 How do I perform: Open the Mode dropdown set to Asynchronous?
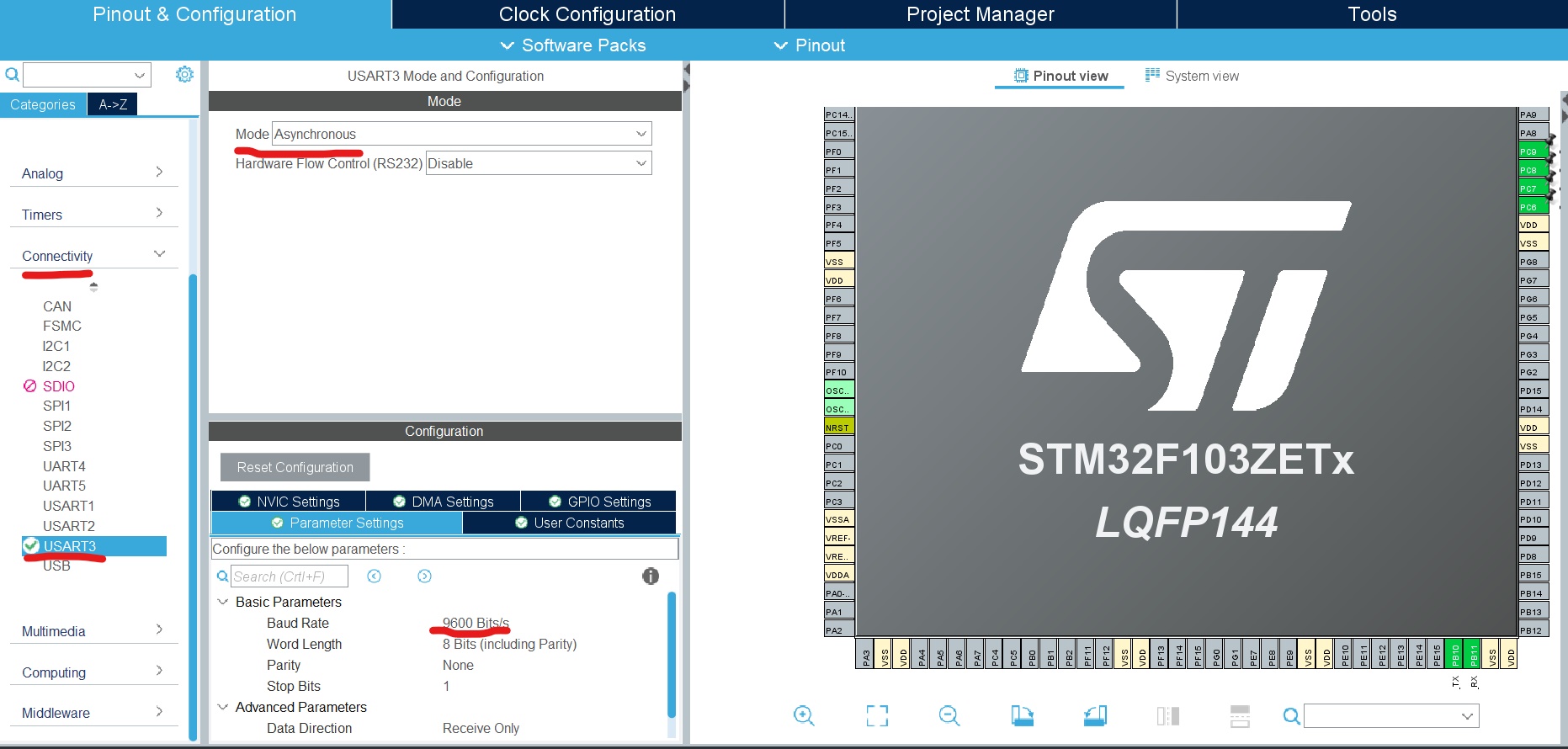(x=462, y=134)
